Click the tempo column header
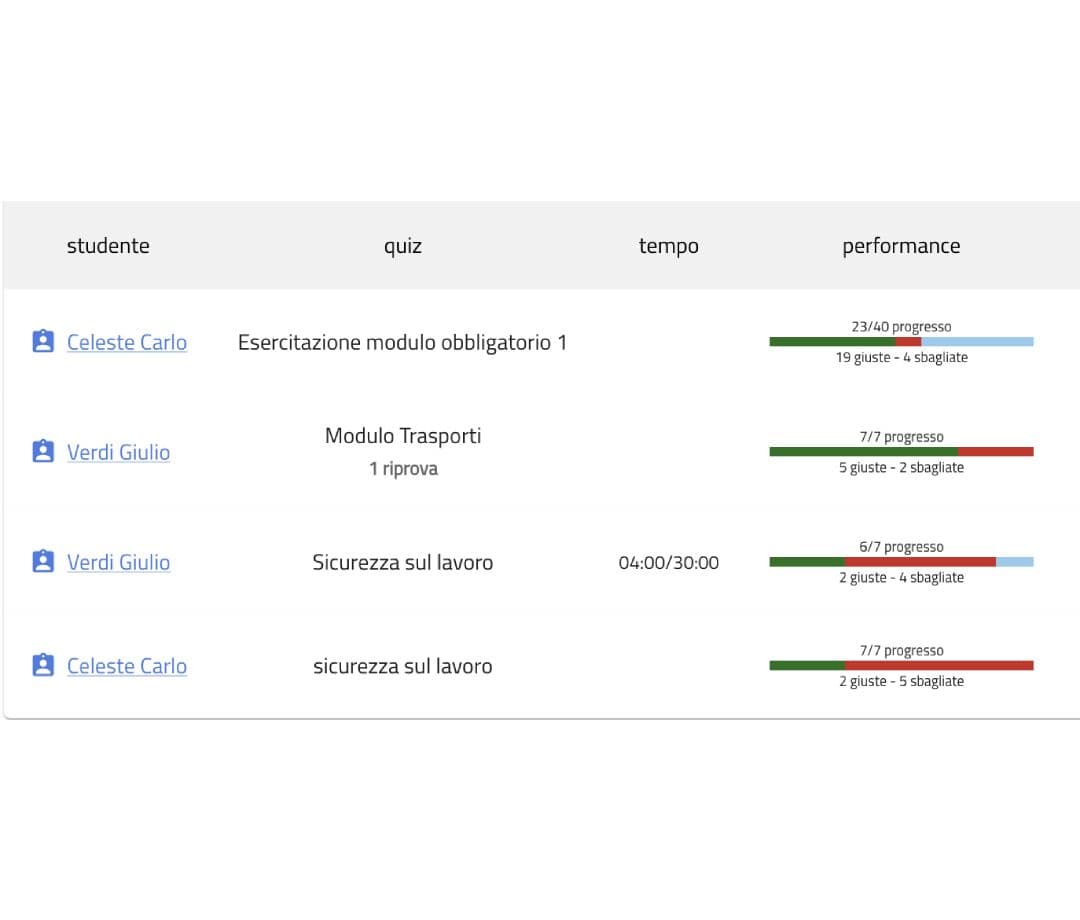This screenshot has height=920, width=1080. 668,246
